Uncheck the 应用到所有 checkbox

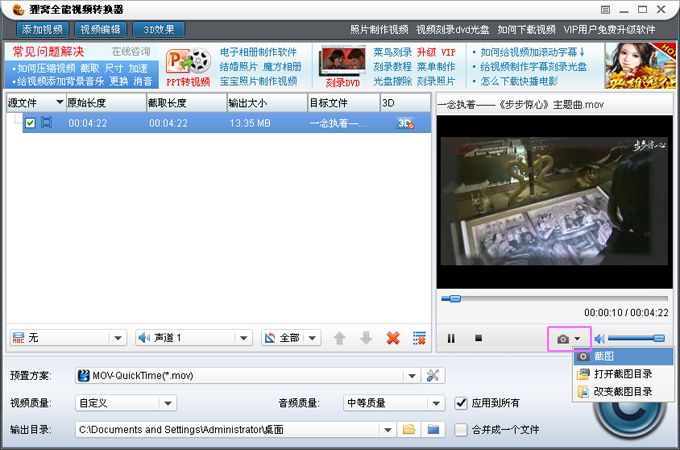point(461,403)
